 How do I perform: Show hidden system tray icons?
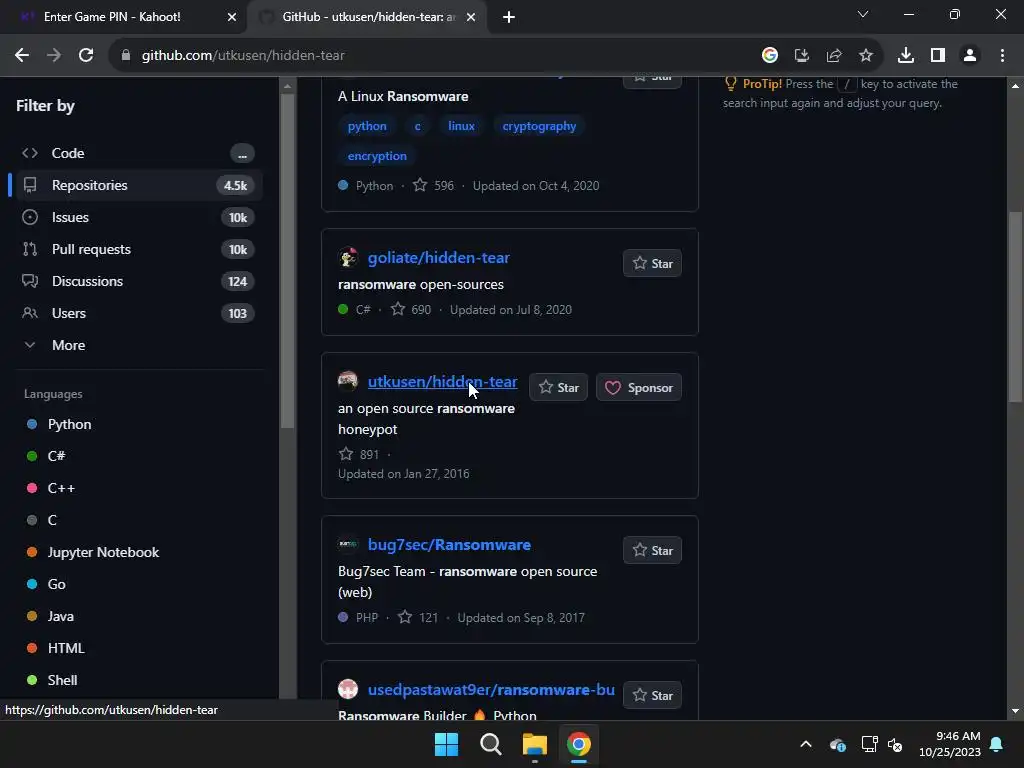806,744
